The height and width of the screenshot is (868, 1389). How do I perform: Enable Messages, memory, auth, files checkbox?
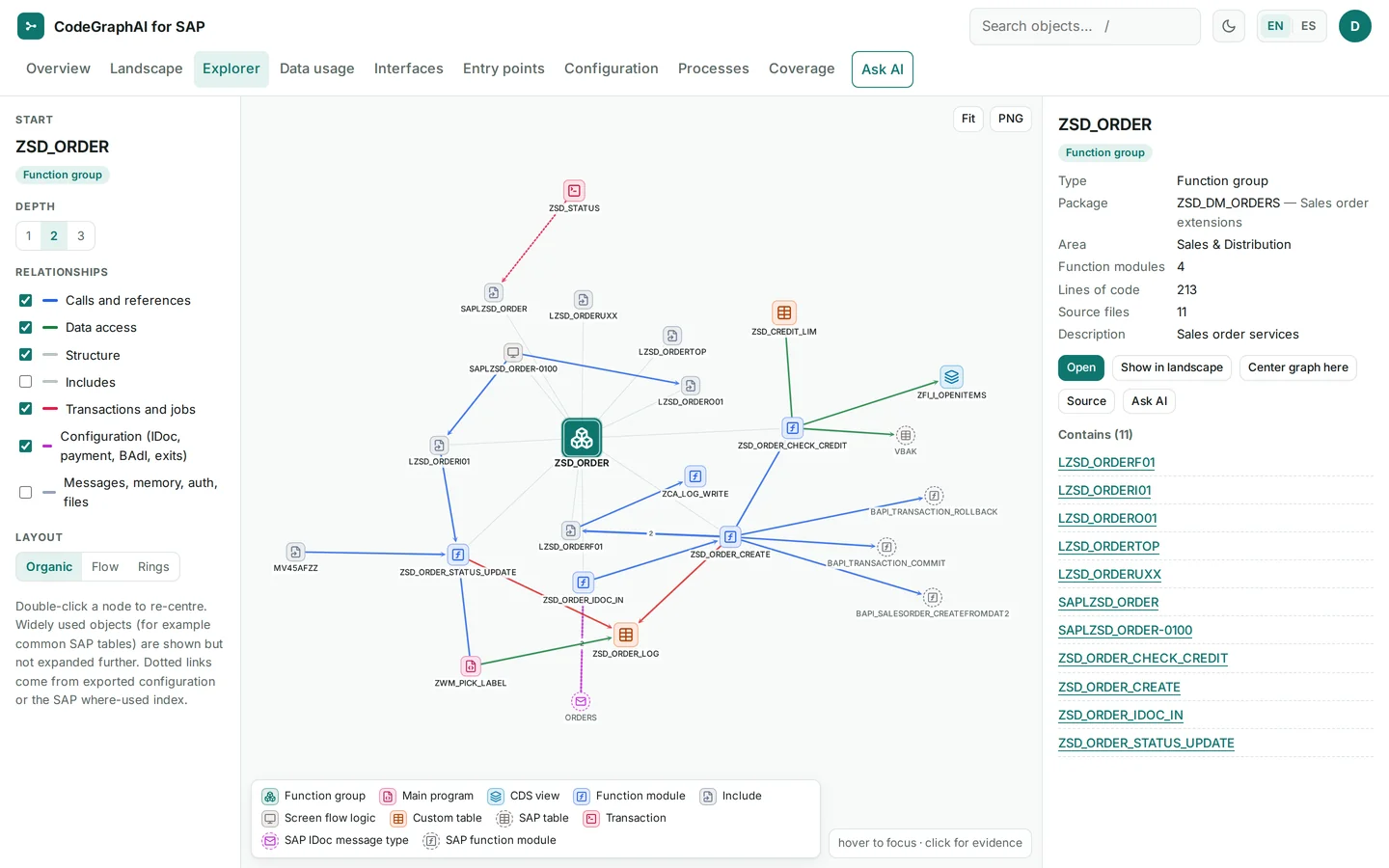click(26, 492)
